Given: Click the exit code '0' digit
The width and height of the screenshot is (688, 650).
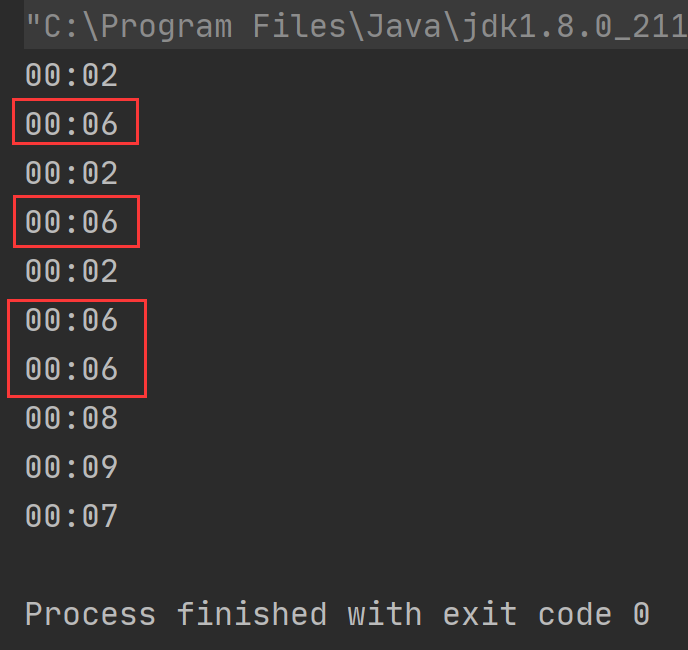Looking at the screenshot, I should tap(641, 614).
